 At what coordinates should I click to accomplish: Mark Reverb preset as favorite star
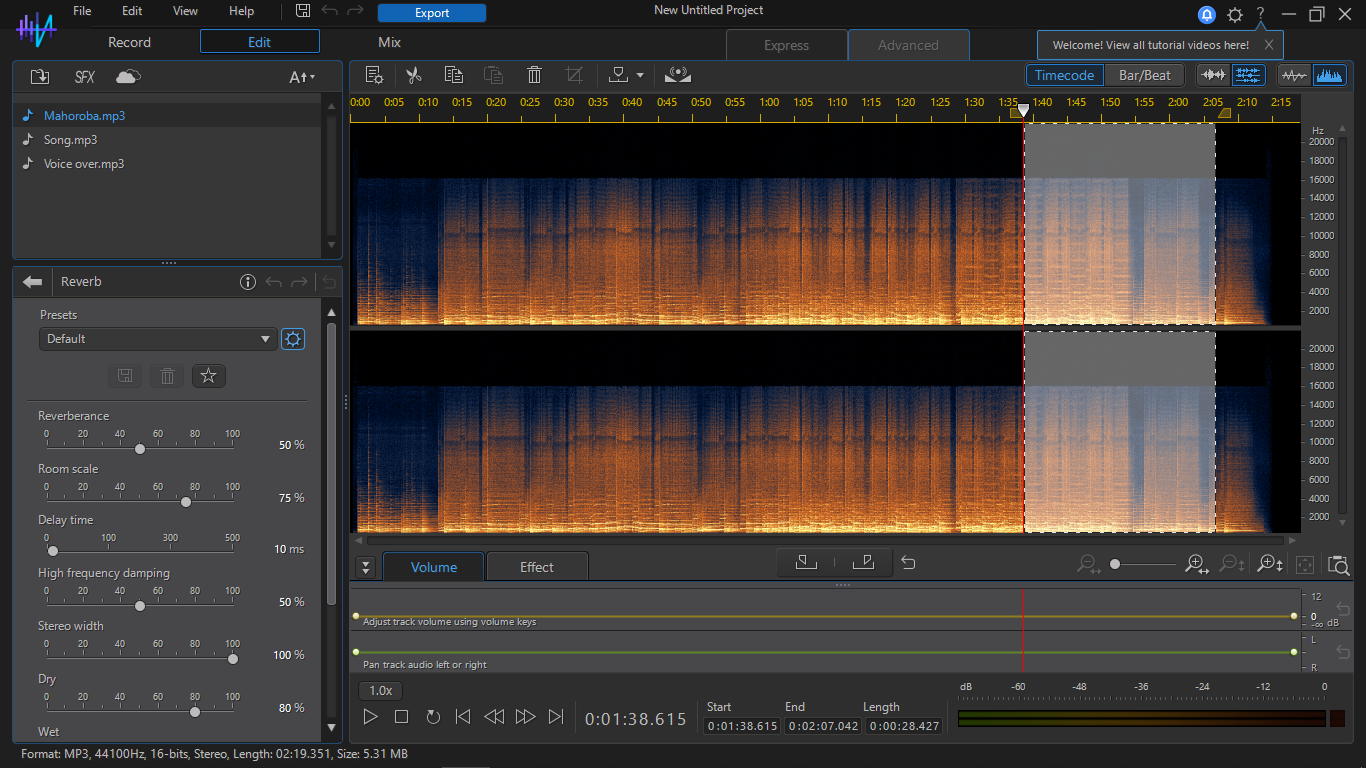pyautogui.click(x=209, y=376)
